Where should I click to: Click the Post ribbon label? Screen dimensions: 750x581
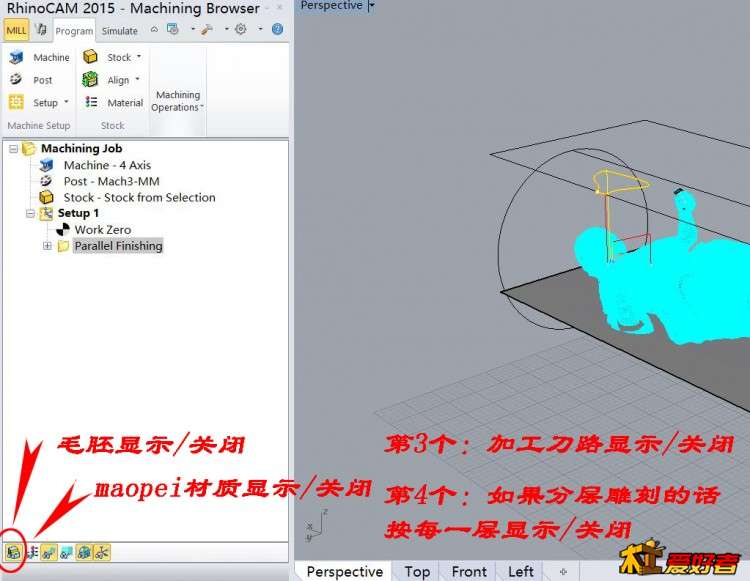[43, 80]
